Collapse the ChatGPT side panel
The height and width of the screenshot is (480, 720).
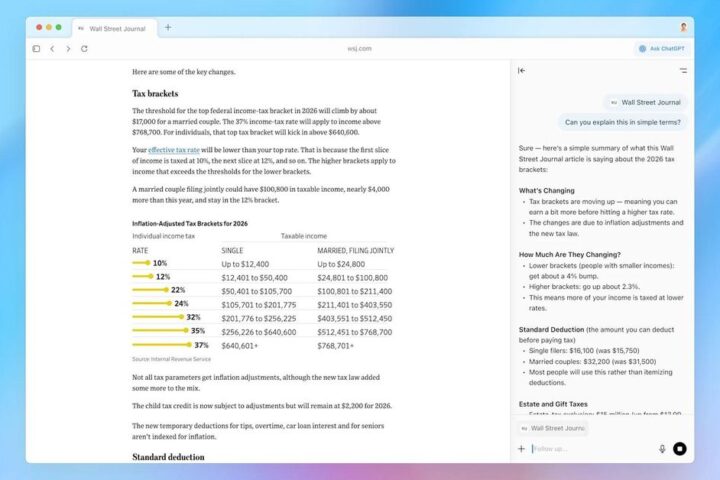(521, 71)
